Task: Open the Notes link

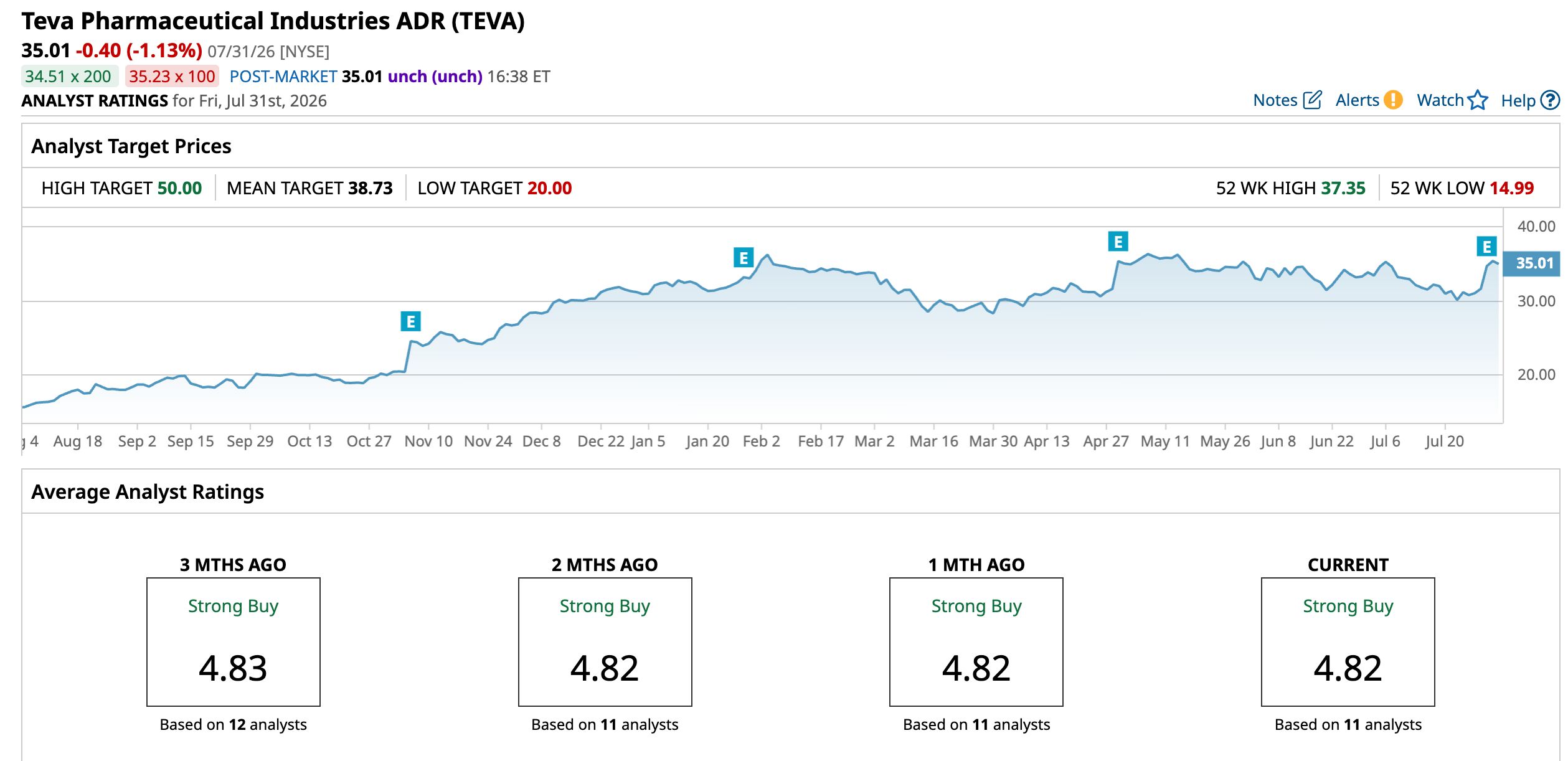Action: pos(1275,100)
